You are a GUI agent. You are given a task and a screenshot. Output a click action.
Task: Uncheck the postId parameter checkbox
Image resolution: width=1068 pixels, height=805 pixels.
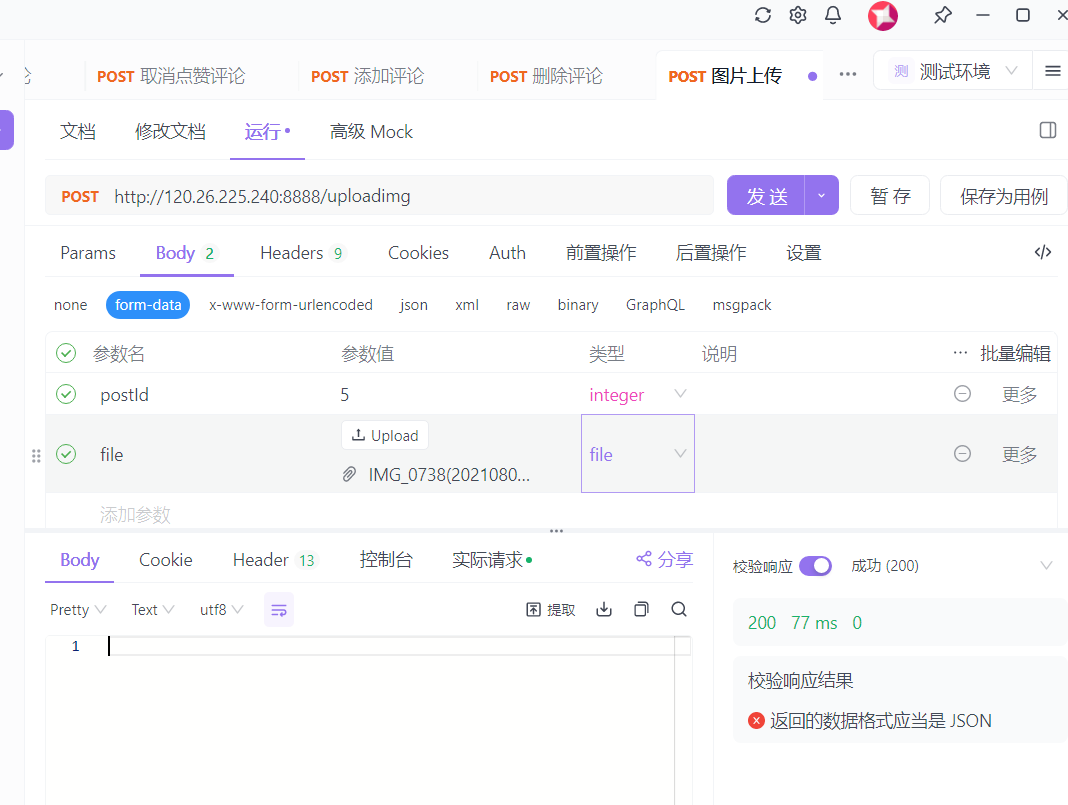66,395
